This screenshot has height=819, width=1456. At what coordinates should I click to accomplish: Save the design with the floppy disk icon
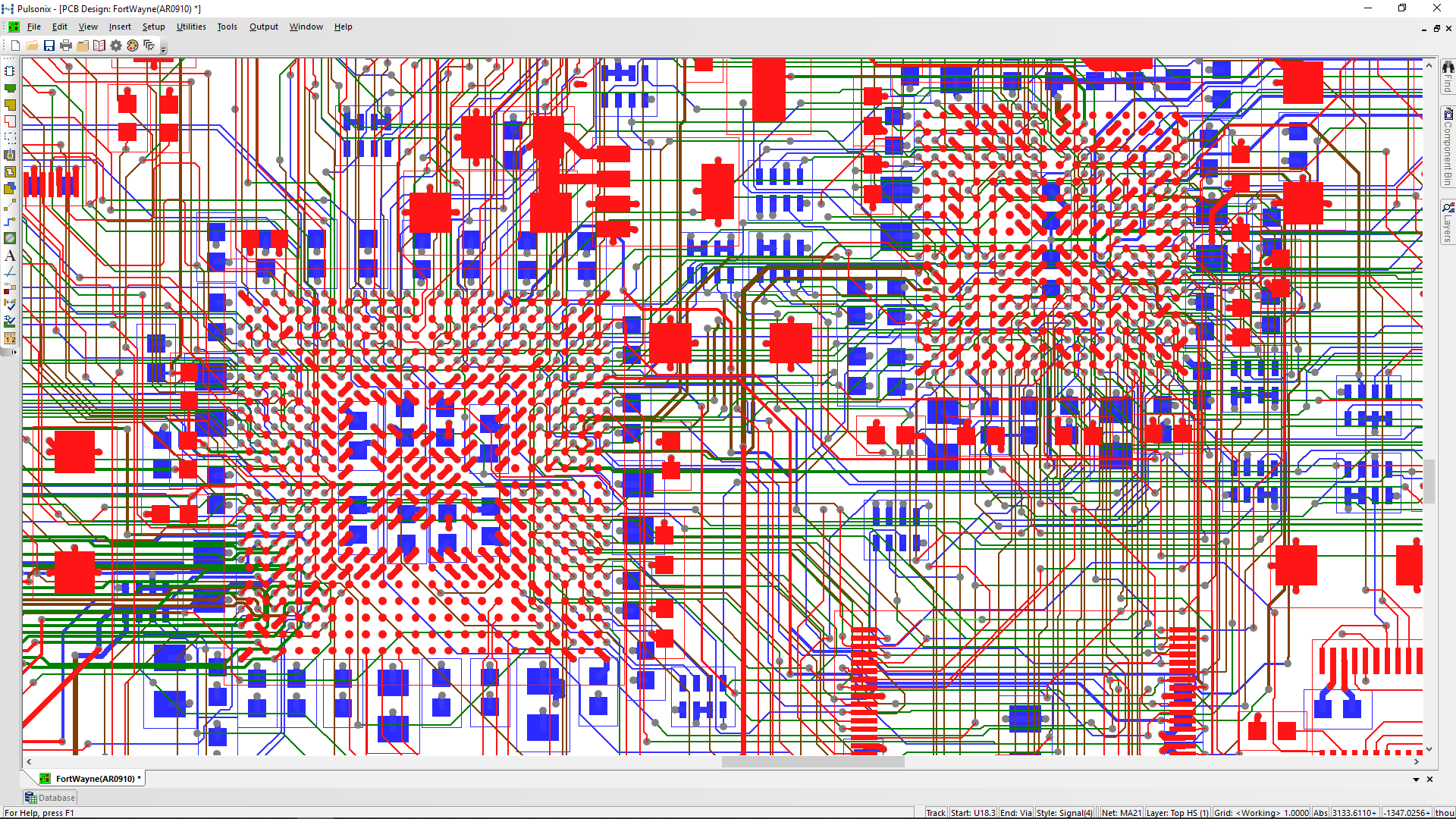tap(49, 45)
